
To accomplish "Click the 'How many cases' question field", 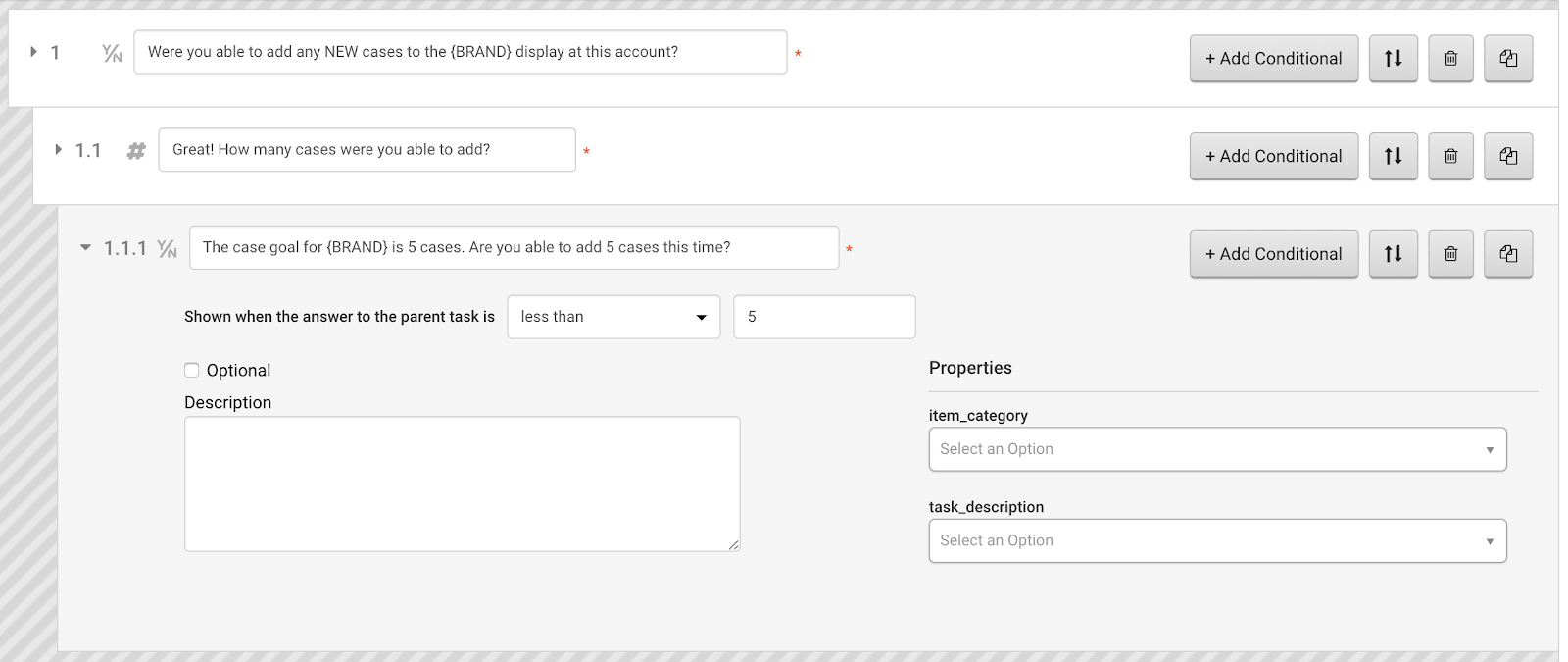I will click(367, 150).
